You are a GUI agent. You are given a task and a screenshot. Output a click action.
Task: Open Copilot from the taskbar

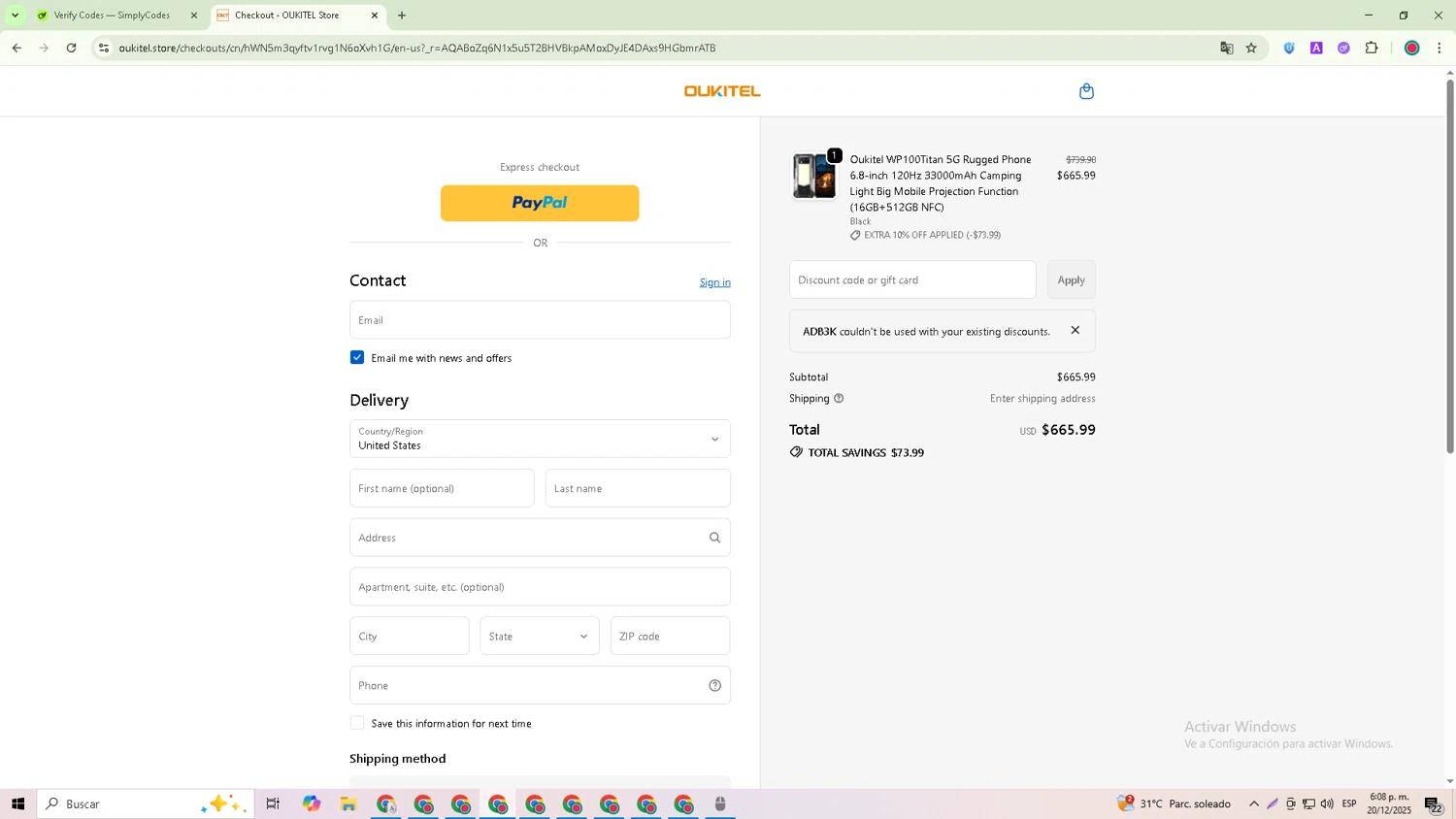312,803
